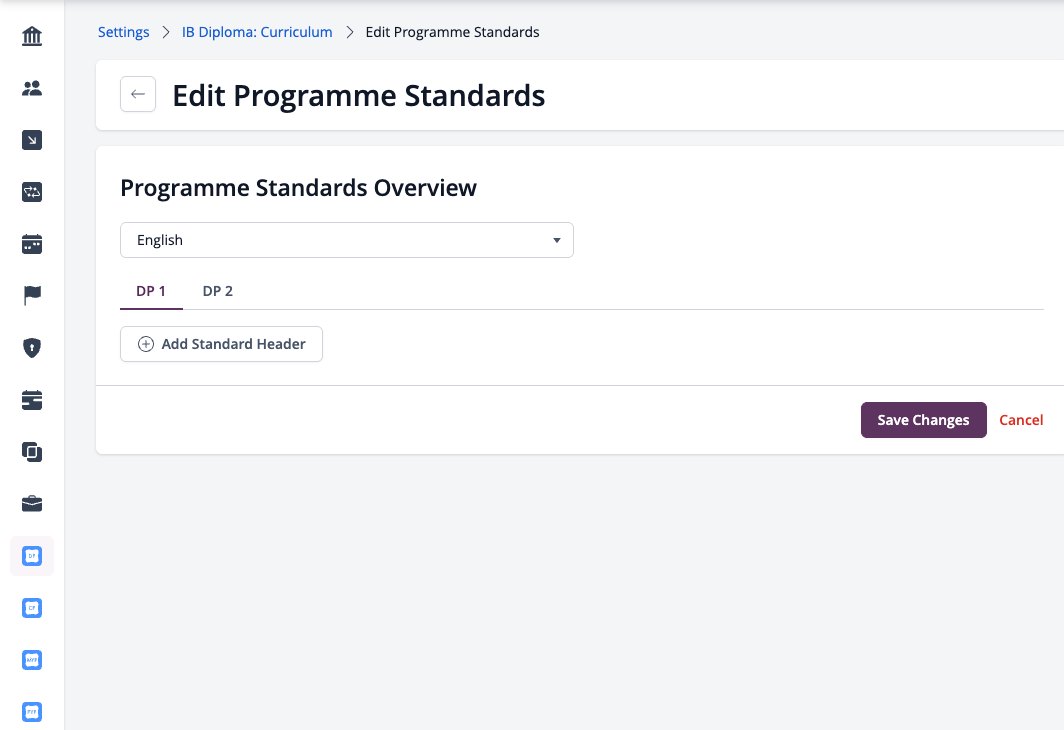Click Add Standard Header button

pyautogui.click(x=221, y=344)
